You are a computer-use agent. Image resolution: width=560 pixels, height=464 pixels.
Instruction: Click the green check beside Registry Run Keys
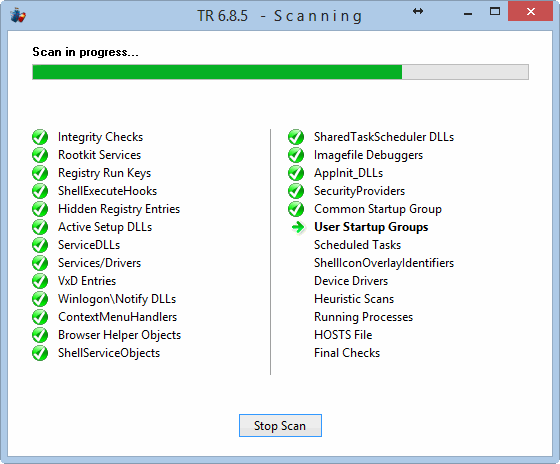click(x=40, y=173)
